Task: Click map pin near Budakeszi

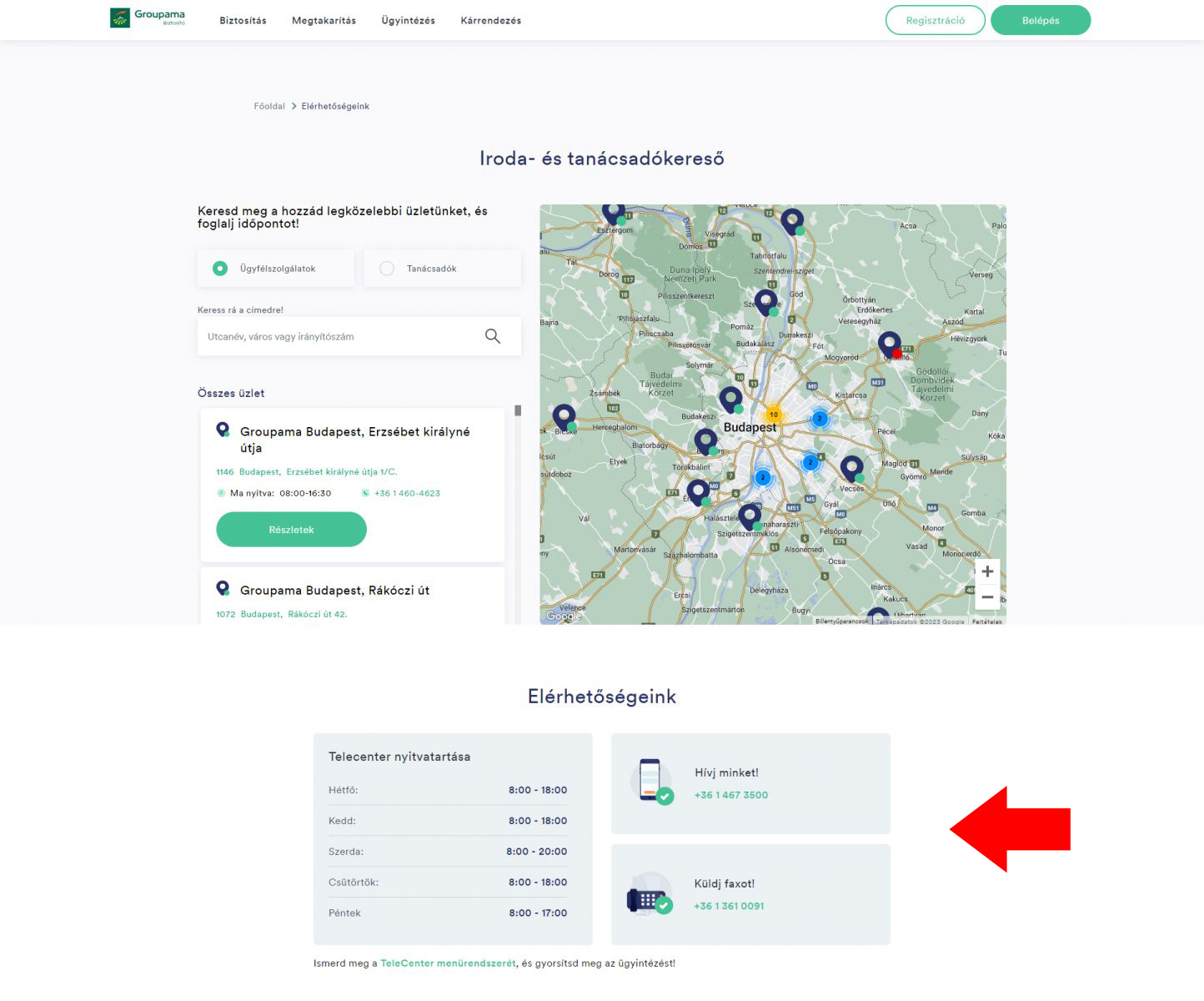Action: [x=731, y=400]
